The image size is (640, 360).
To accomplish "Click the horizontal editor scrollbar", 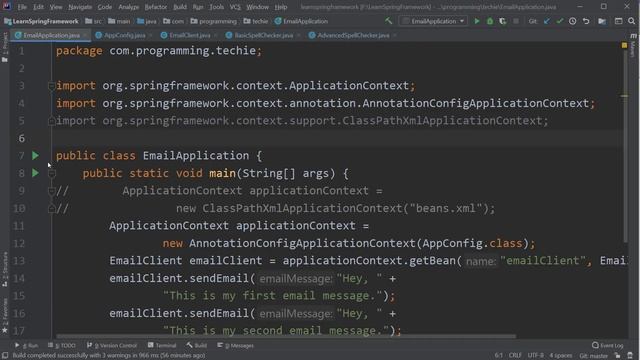I will [286, 336].
